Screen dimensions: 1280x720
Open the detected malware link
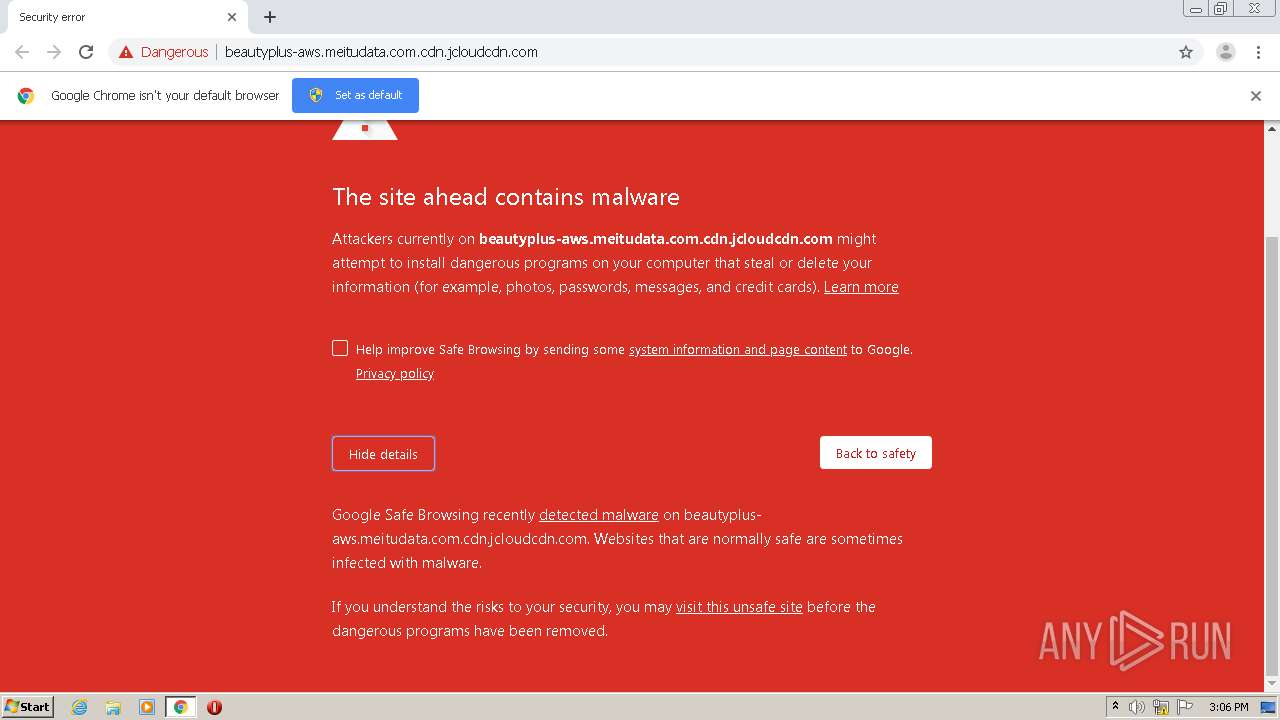(599, 515)
